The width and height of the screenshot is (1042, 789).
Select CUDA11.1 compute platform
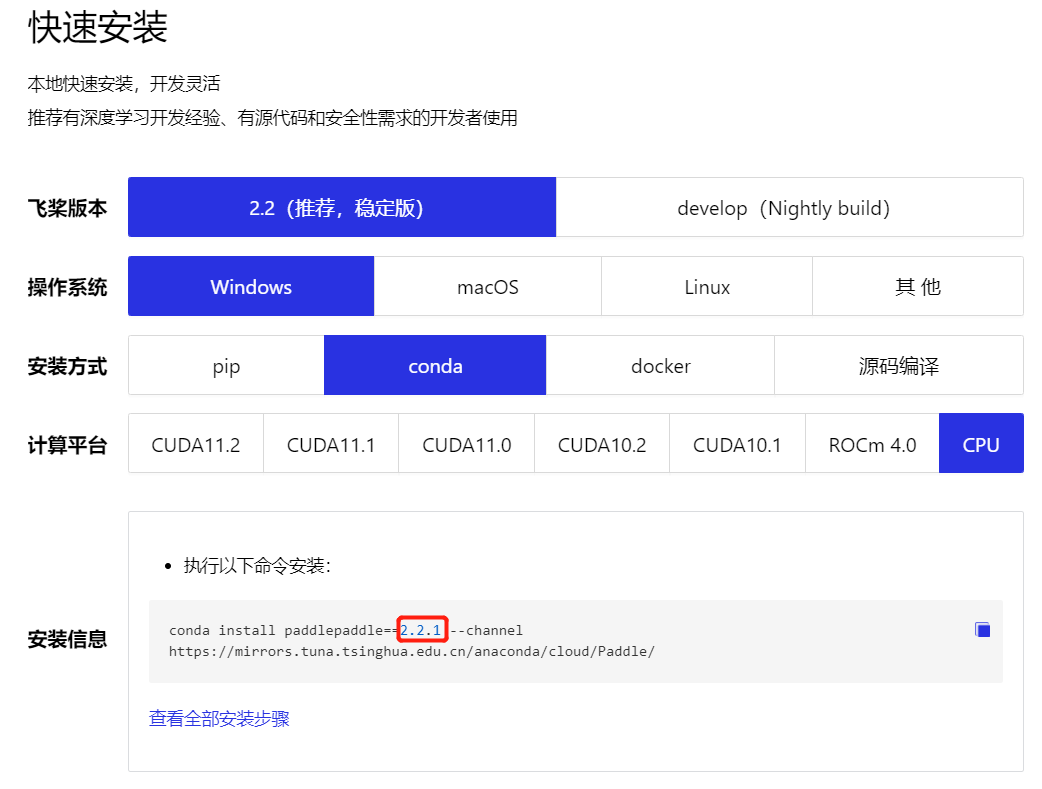click(330, 443)
